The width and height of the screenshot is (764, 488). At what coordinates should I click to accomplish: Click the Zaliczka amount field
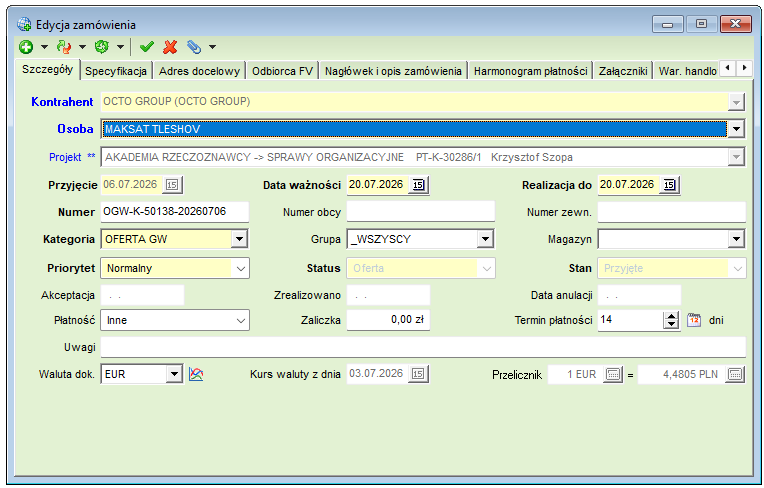388,320
